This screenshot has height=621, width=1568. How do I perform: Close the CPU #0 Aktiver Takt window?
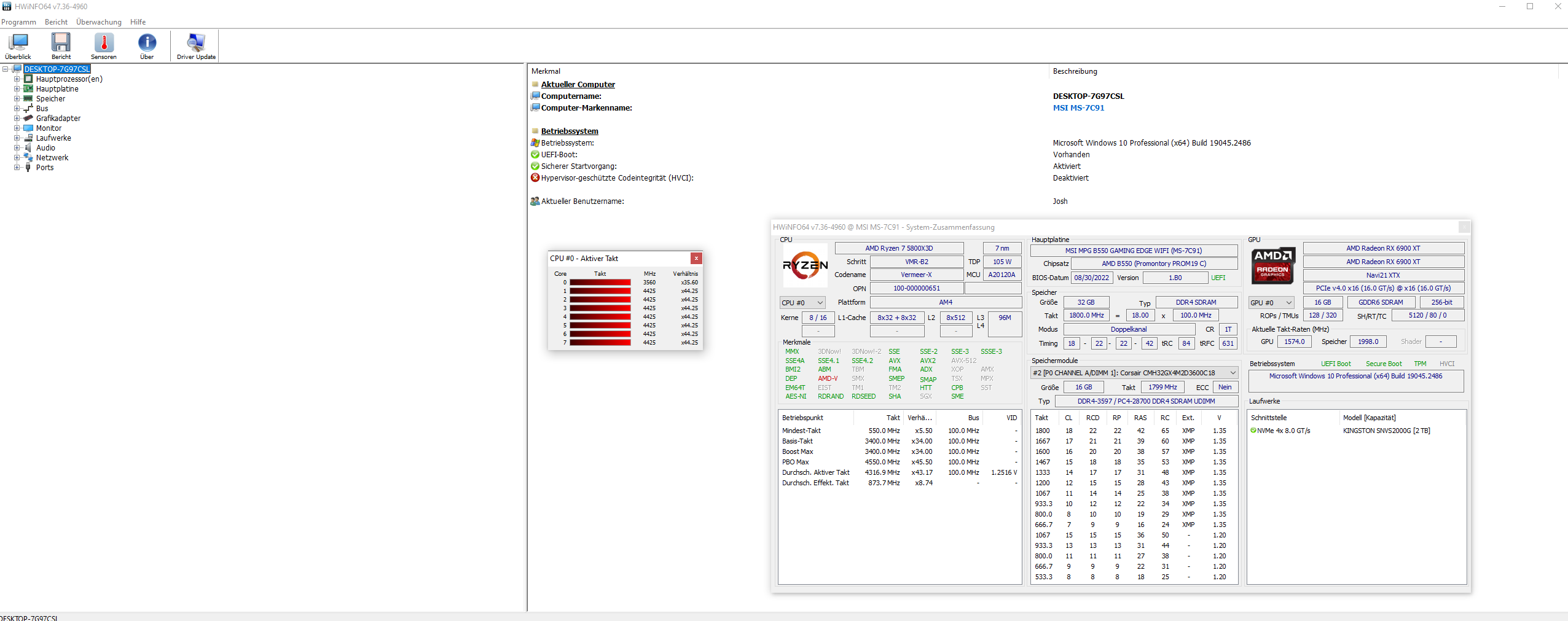point(696,259)
